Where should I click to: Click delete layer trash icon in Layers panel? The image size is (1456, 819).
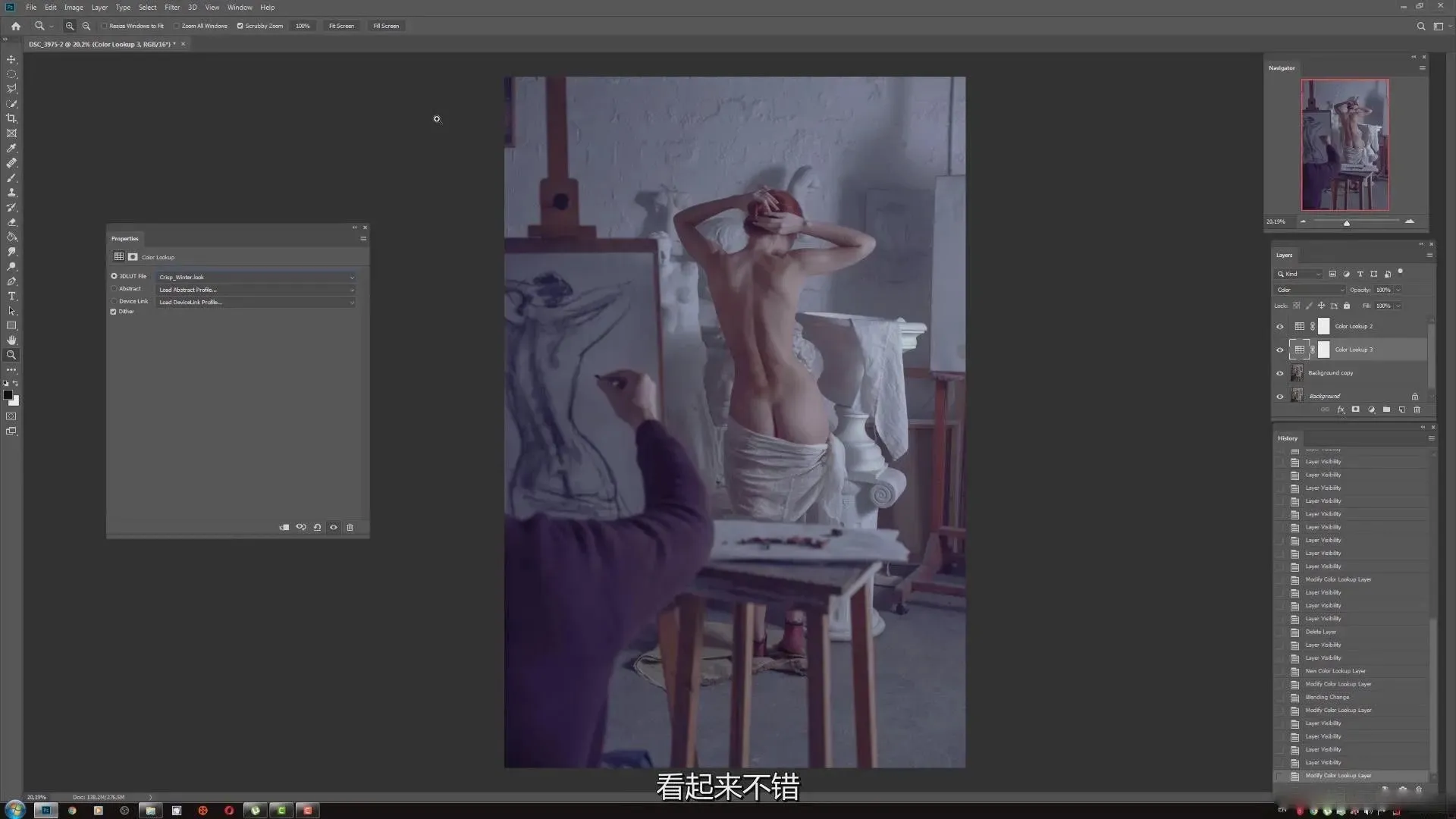(x=1417, y=409)
